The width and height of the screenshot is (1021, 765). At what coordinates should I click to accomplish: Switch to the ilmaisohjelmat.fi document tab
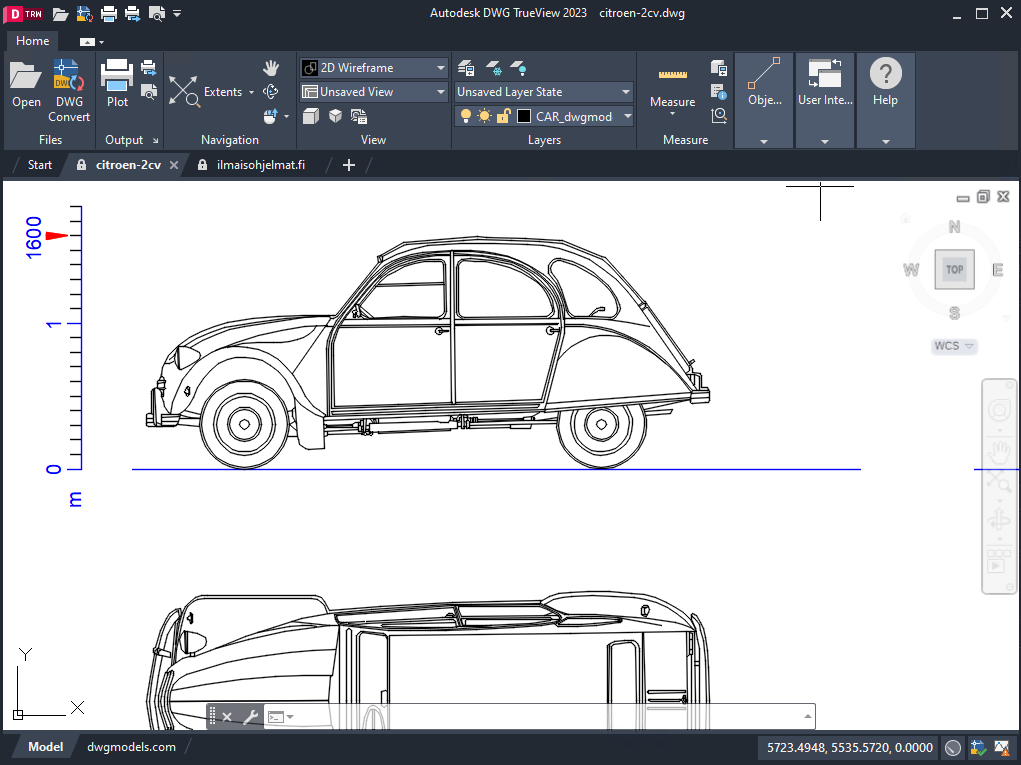tap(260, 165)
